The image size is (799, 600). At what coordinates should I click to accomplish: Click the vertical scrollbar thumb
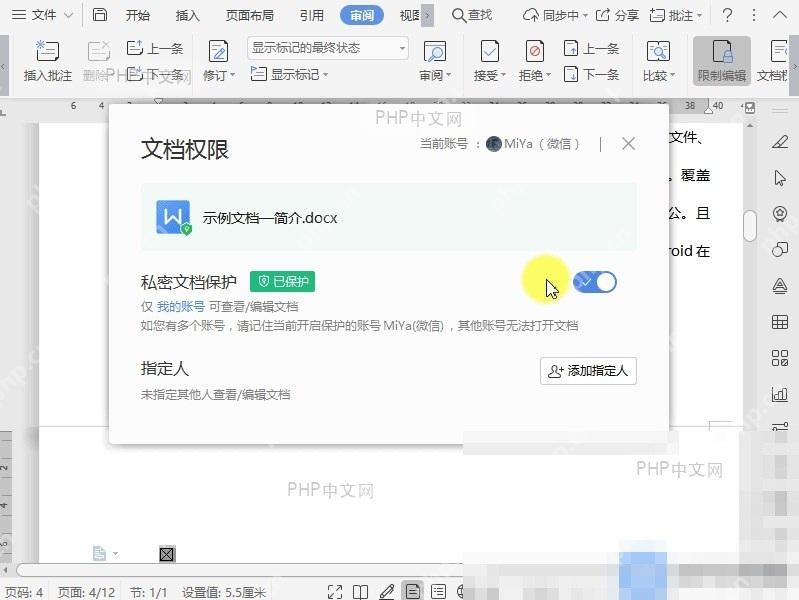click(750, 225)
